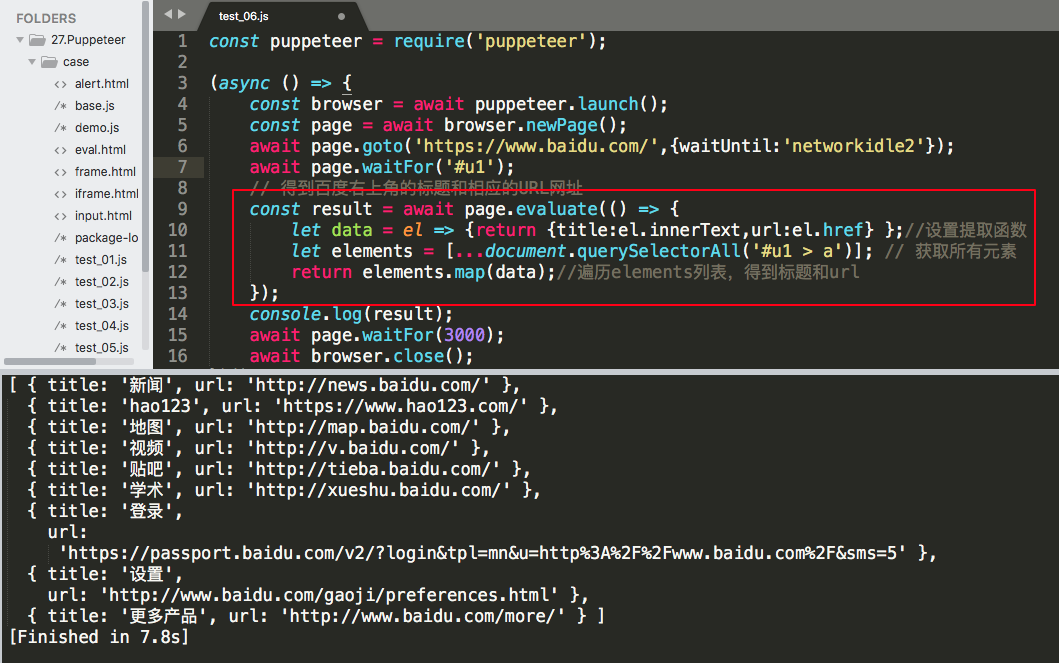Click the 27.Puppeteer folder icon
The image size is (1059, 663).
38,40
